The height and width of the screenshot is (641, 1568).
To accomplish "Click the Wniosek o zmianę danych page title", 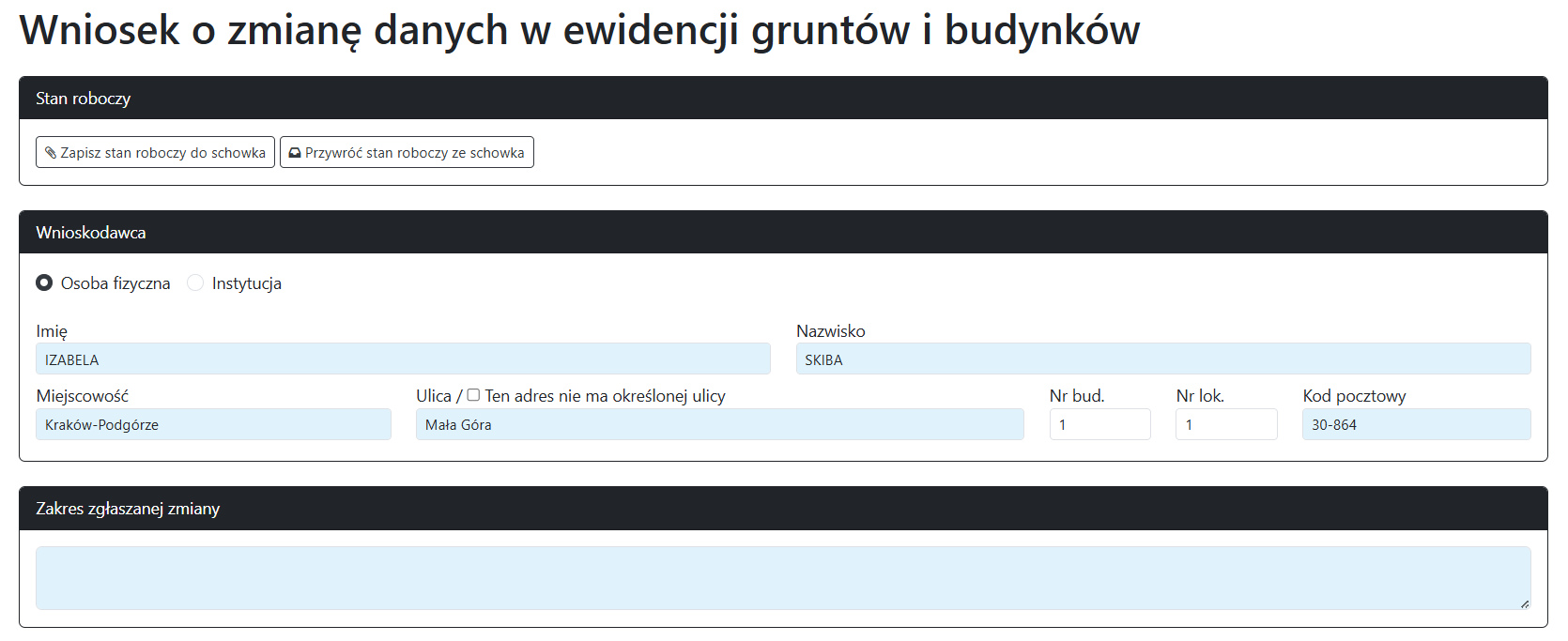I will pos(579,30).
